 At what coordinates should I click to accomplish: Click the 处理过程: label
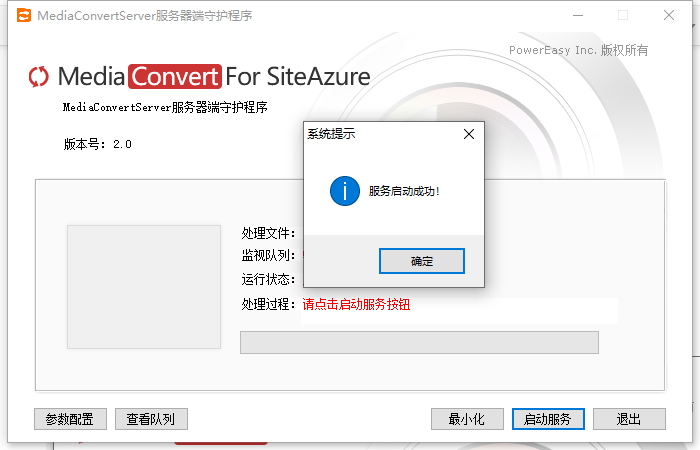pyautogui.click(x=268, y=304)
